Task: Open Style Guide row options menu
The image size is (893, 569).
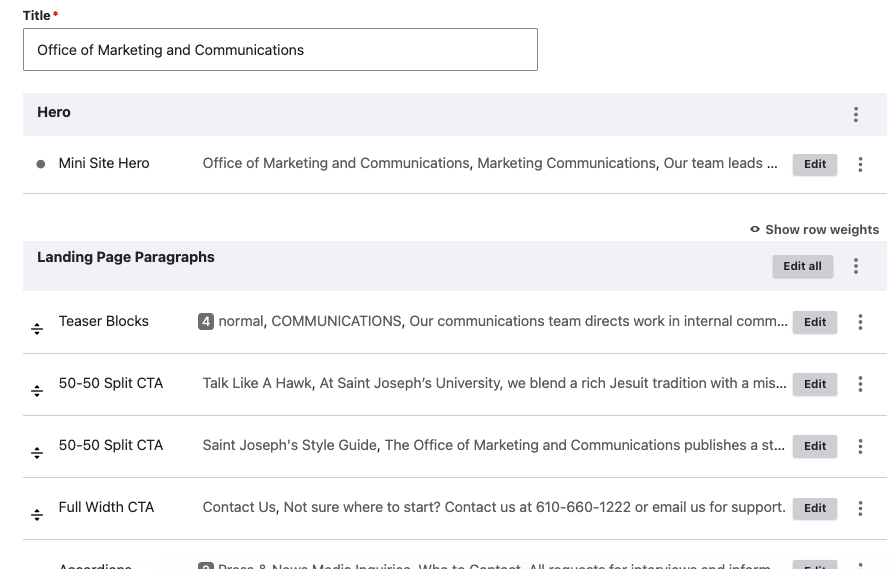Action: click(860, 446)
